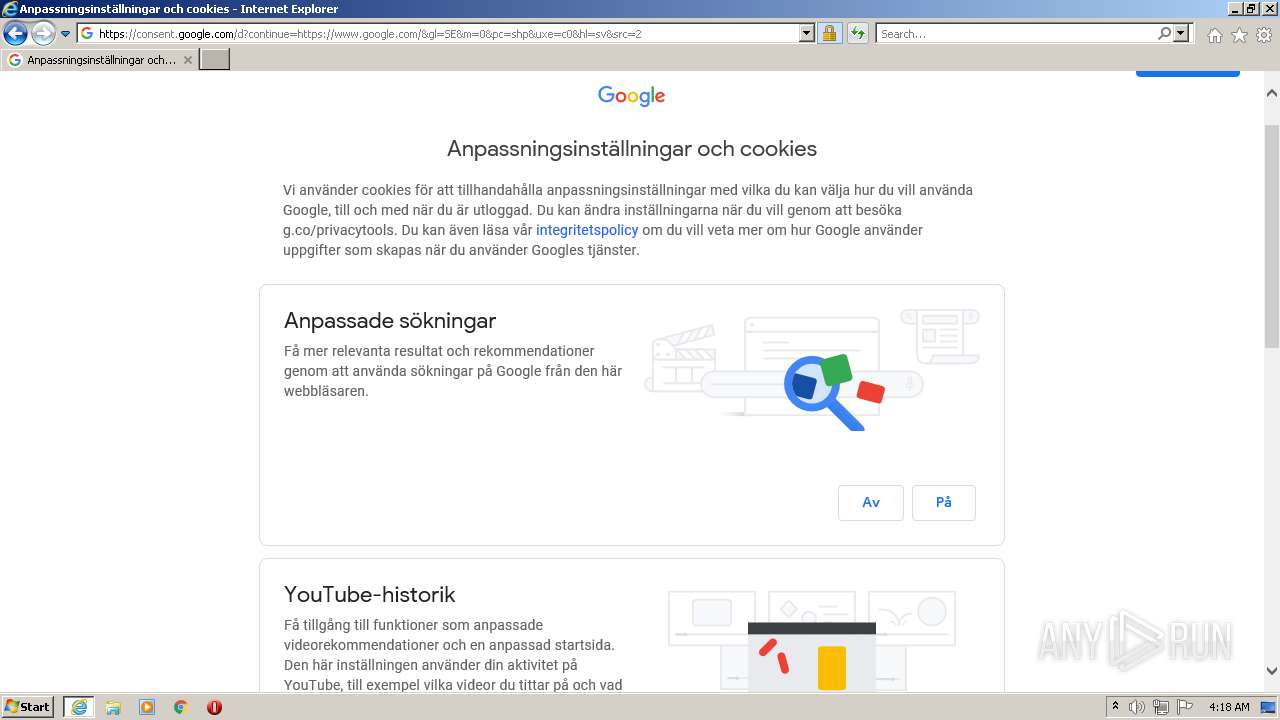This screenshot has height=720, width=1280.
Task: Show hidden system tray icons
Action: (x=1116, y=707)
